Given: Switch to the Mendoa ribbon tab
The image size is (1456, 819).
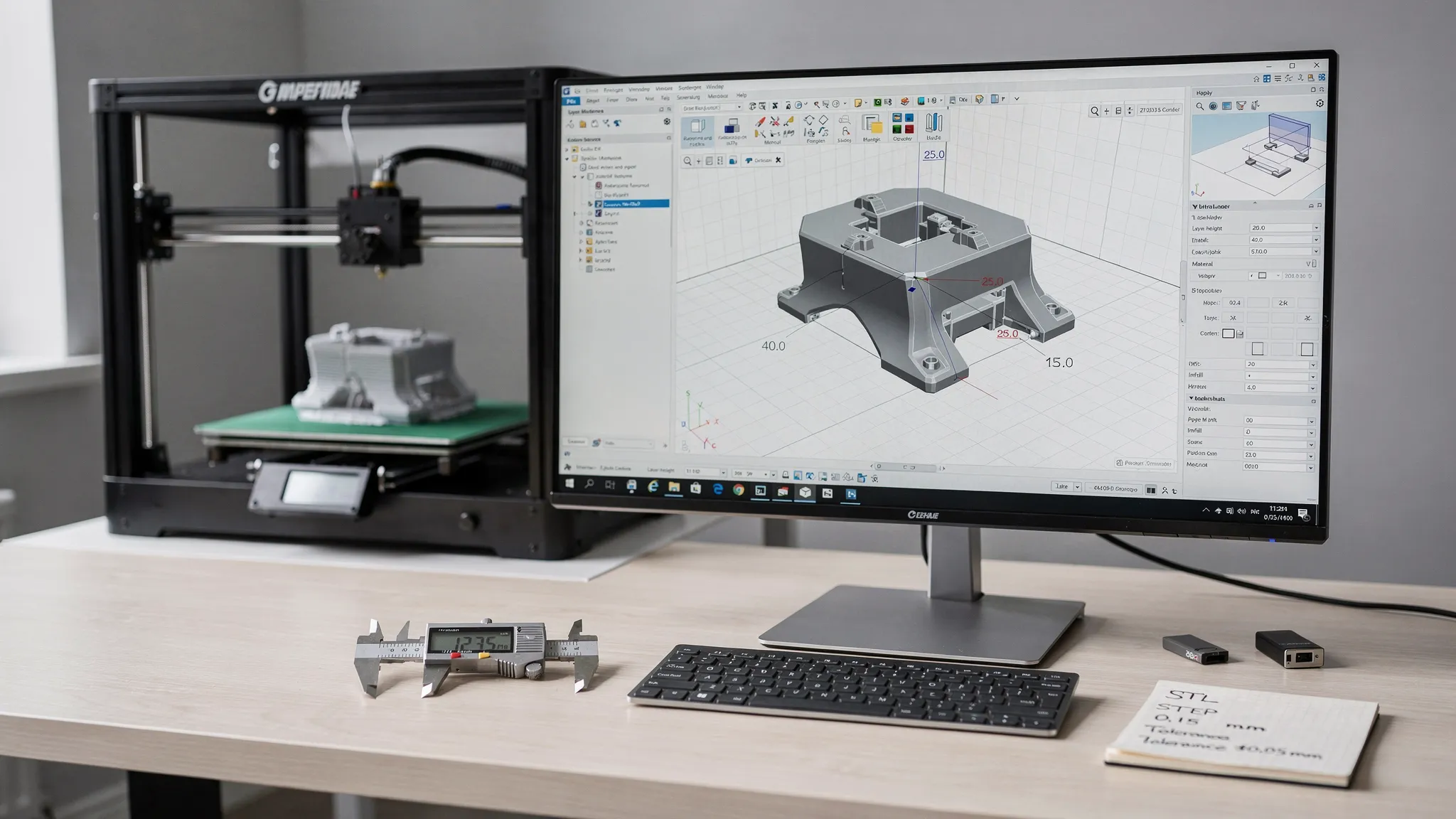Looking at the screenshot, I should pyautogui.click(x=718, y=96).
